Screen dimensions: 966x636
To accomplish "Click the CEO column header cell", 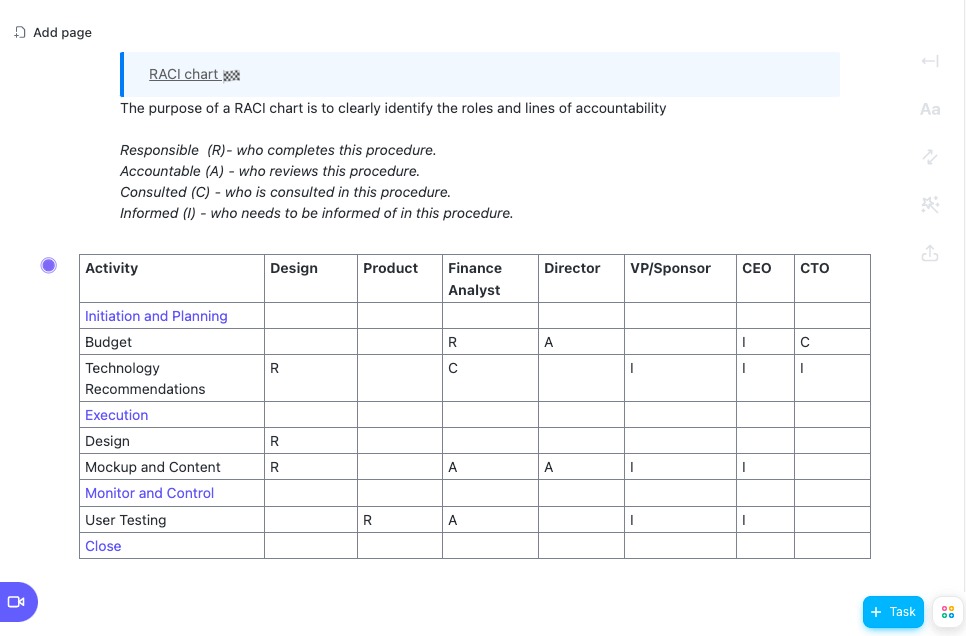I will pyautogui.click(x=765, y=268).
